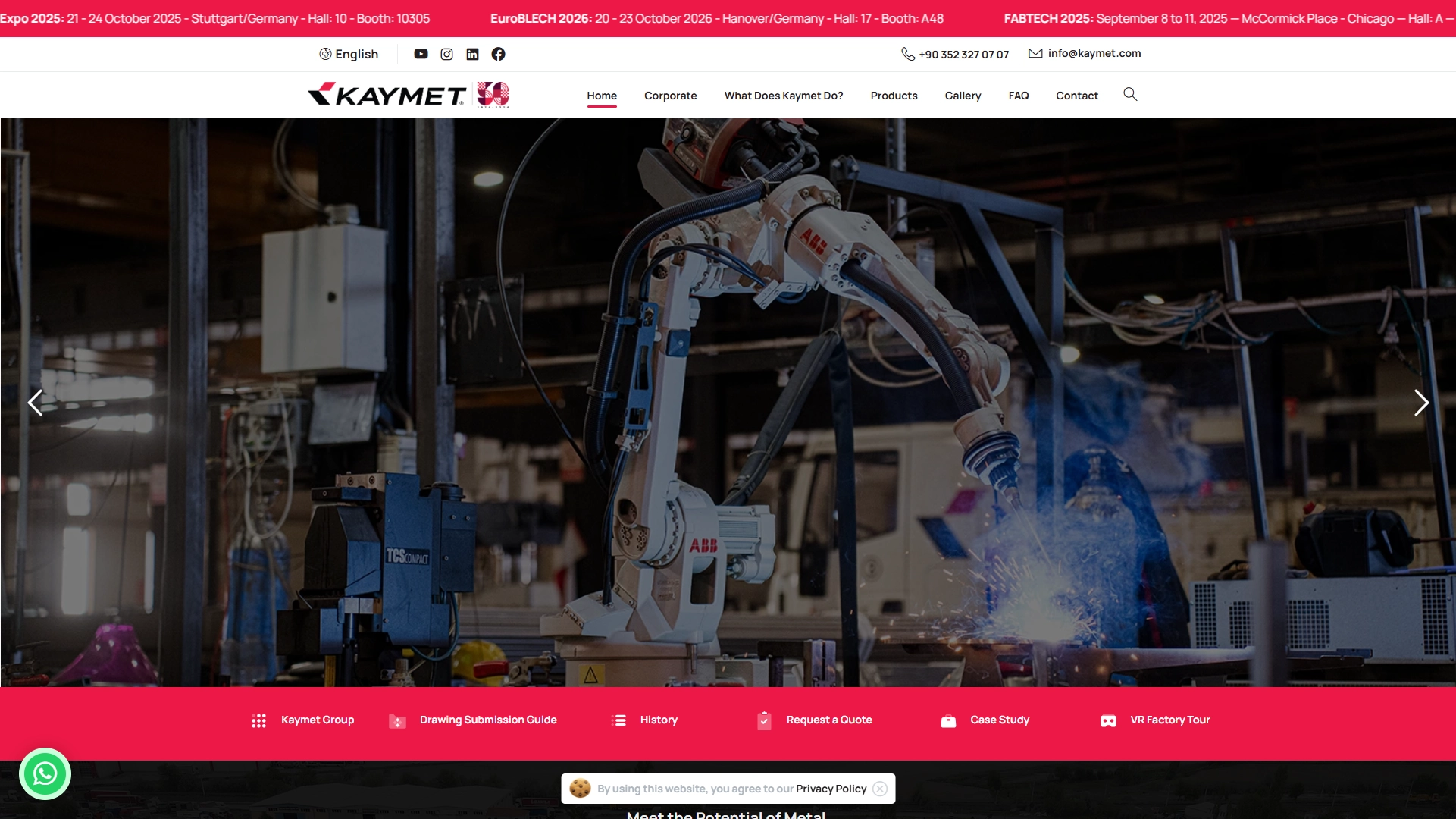1456x819 pixels.
Task: Open the Drawing Submission Guide link
Action: [488, 720]
